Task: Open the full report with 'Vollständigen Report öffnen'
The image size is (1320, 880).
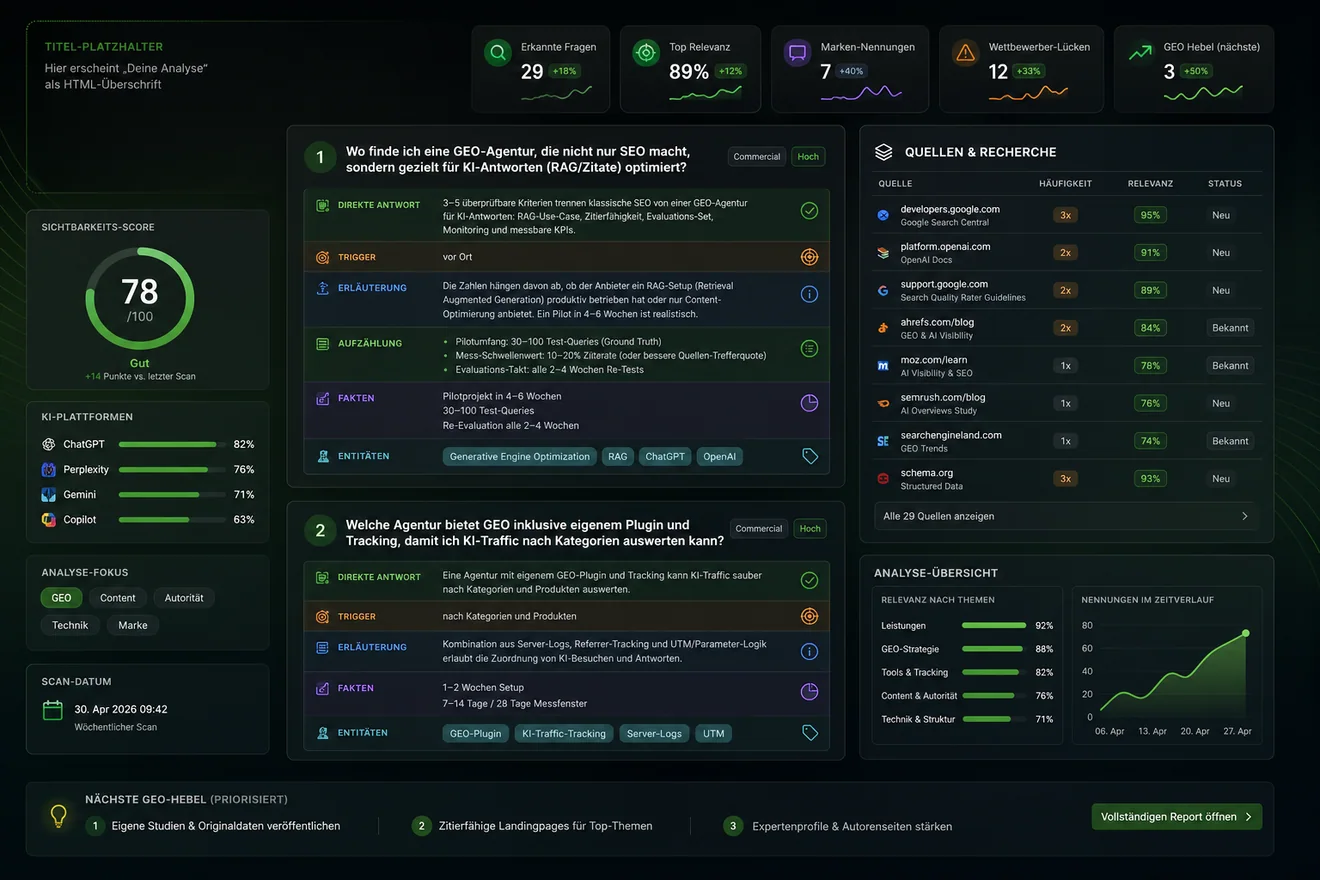Action: (x=1176, y=817)
